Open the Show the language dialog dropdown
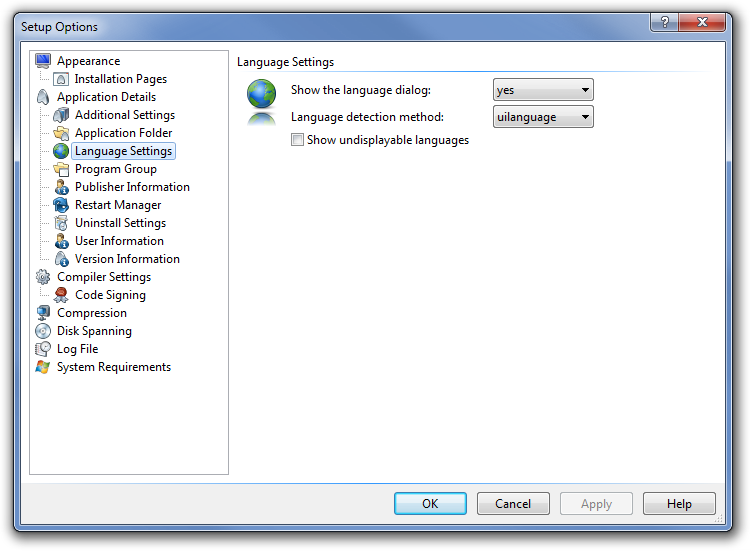Image resolution: width=751 pixels, height=551 pixels. 543,90
